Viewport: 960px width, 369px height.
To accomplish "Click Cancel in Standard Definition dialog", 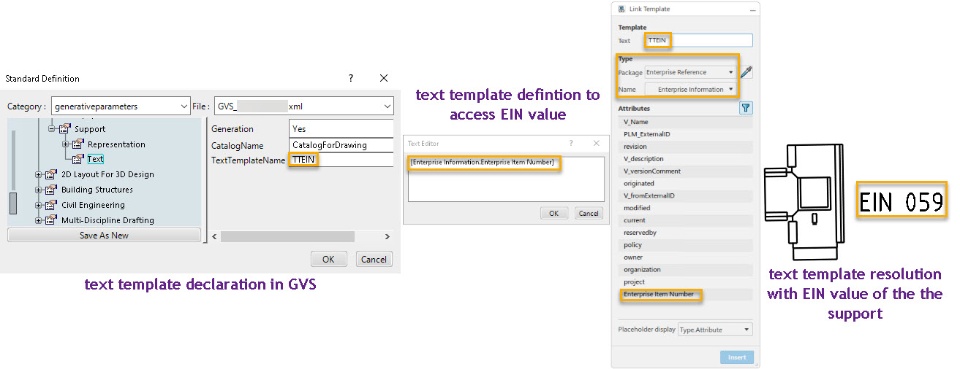I will click(x=373, y=259).
